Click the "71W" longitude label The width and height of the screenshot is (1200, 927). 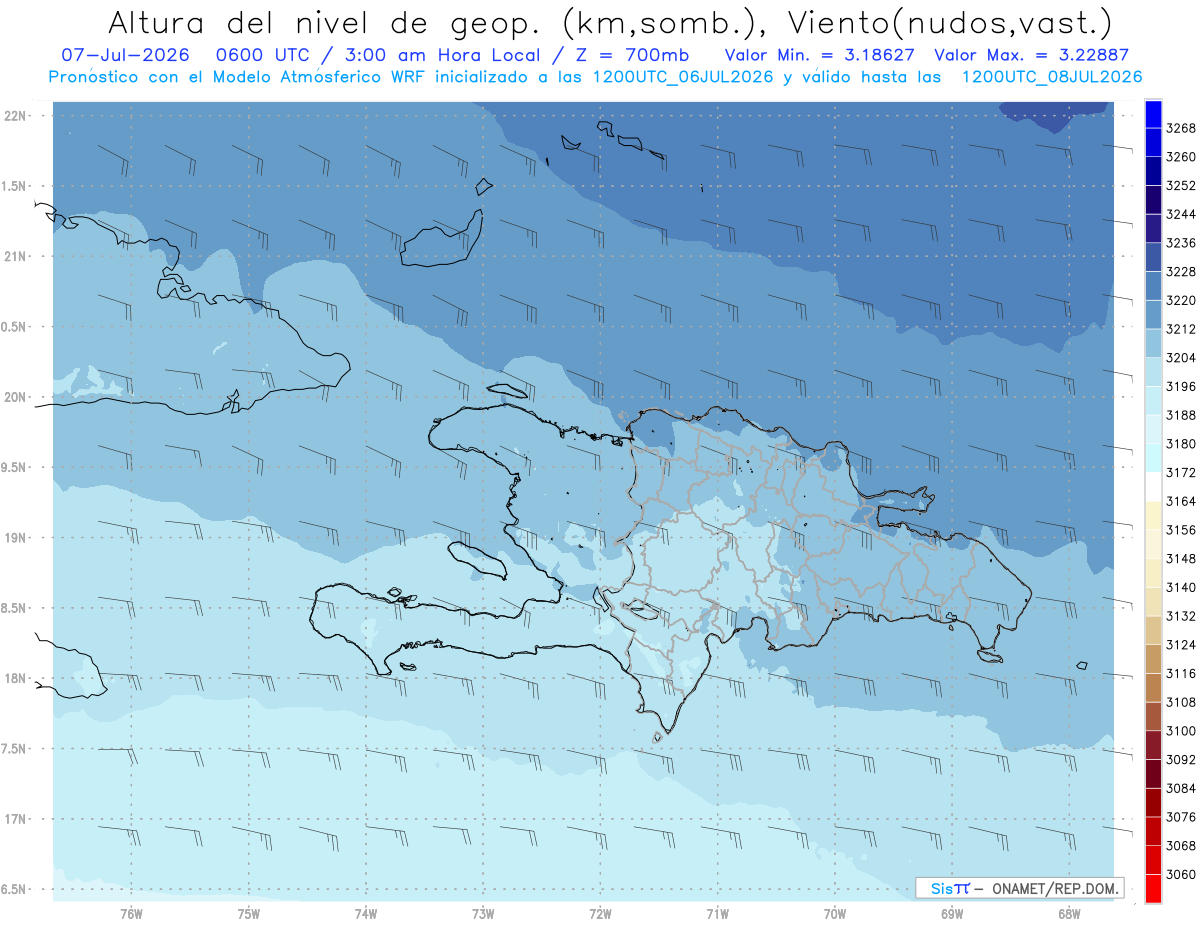tap(718, 913)
